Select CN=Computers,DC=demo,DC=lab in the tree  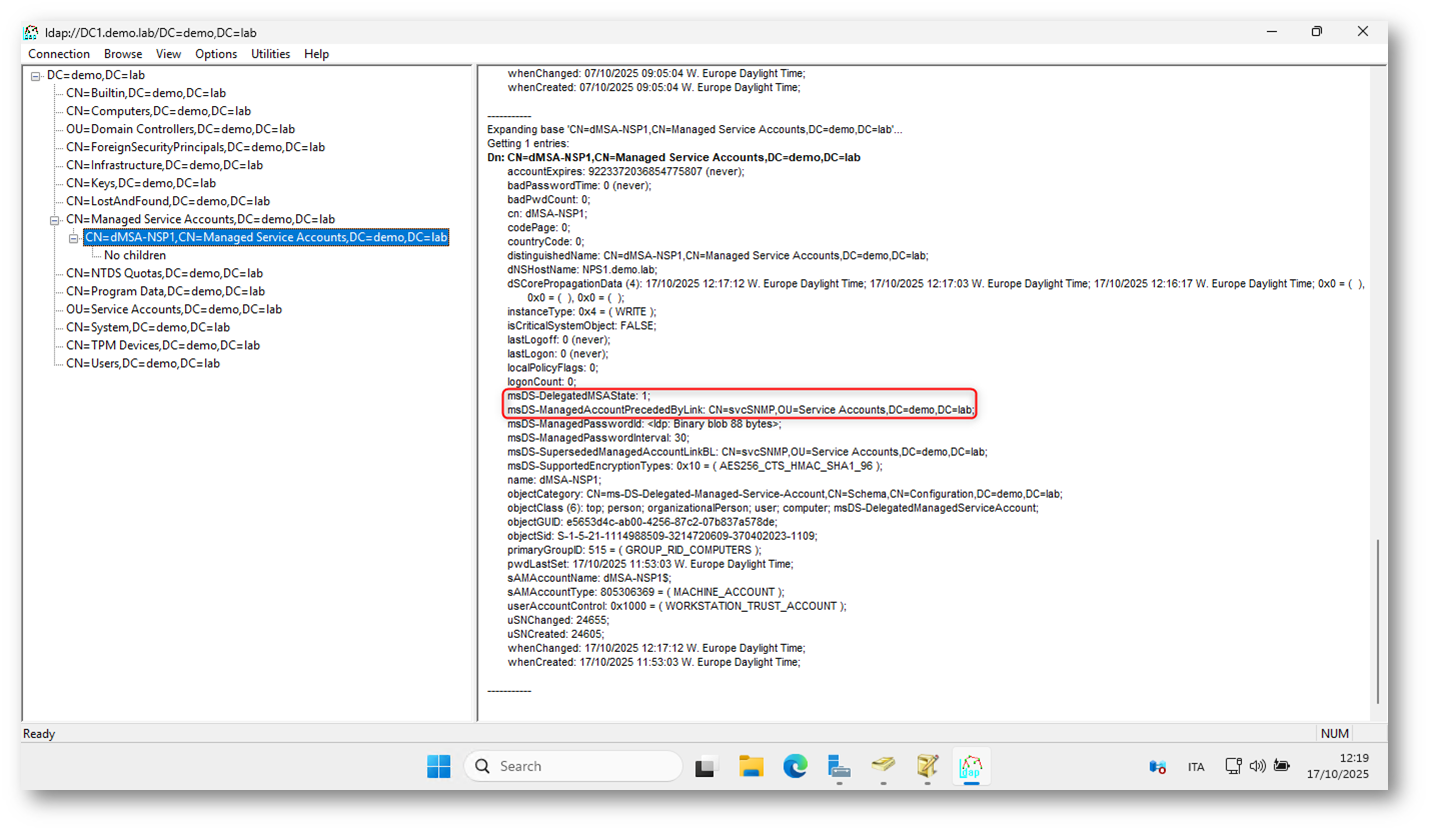point(158,112)
